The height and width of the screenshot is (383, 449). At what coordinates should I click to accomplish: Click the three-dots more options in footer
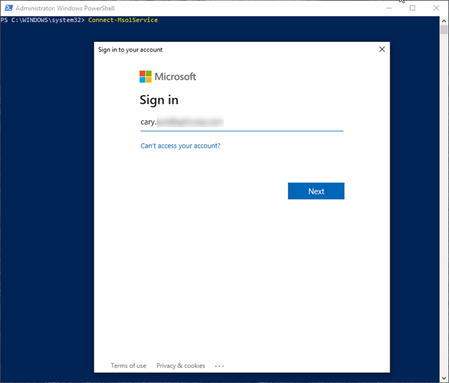[x=219, y=366]
